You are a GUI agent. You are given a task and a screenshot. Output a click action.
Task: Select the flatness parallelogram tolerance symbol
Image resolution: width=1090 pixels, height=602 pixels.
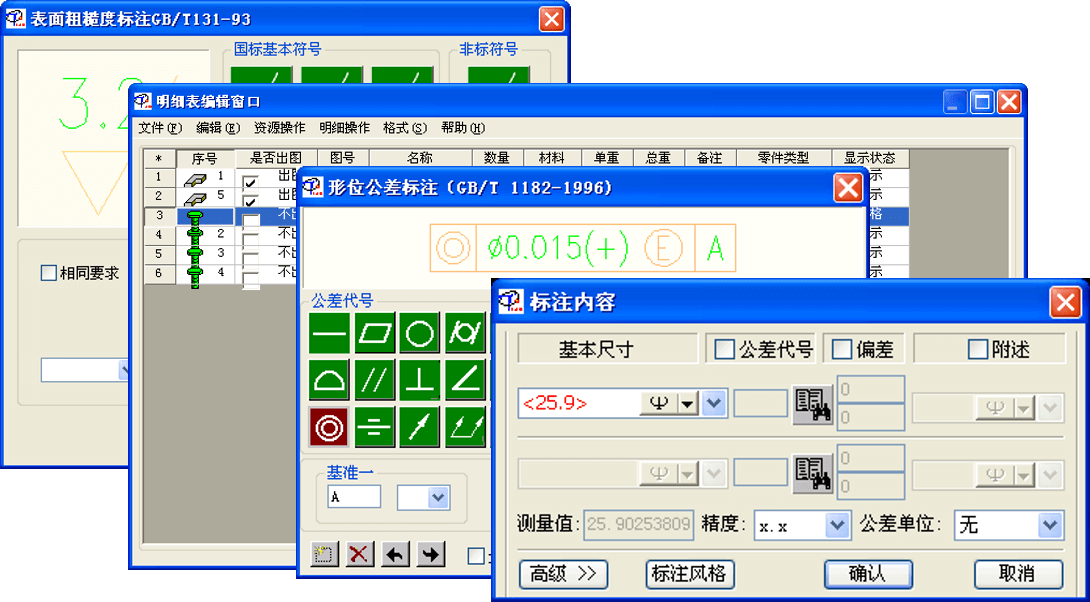click(x=375, y=333)
